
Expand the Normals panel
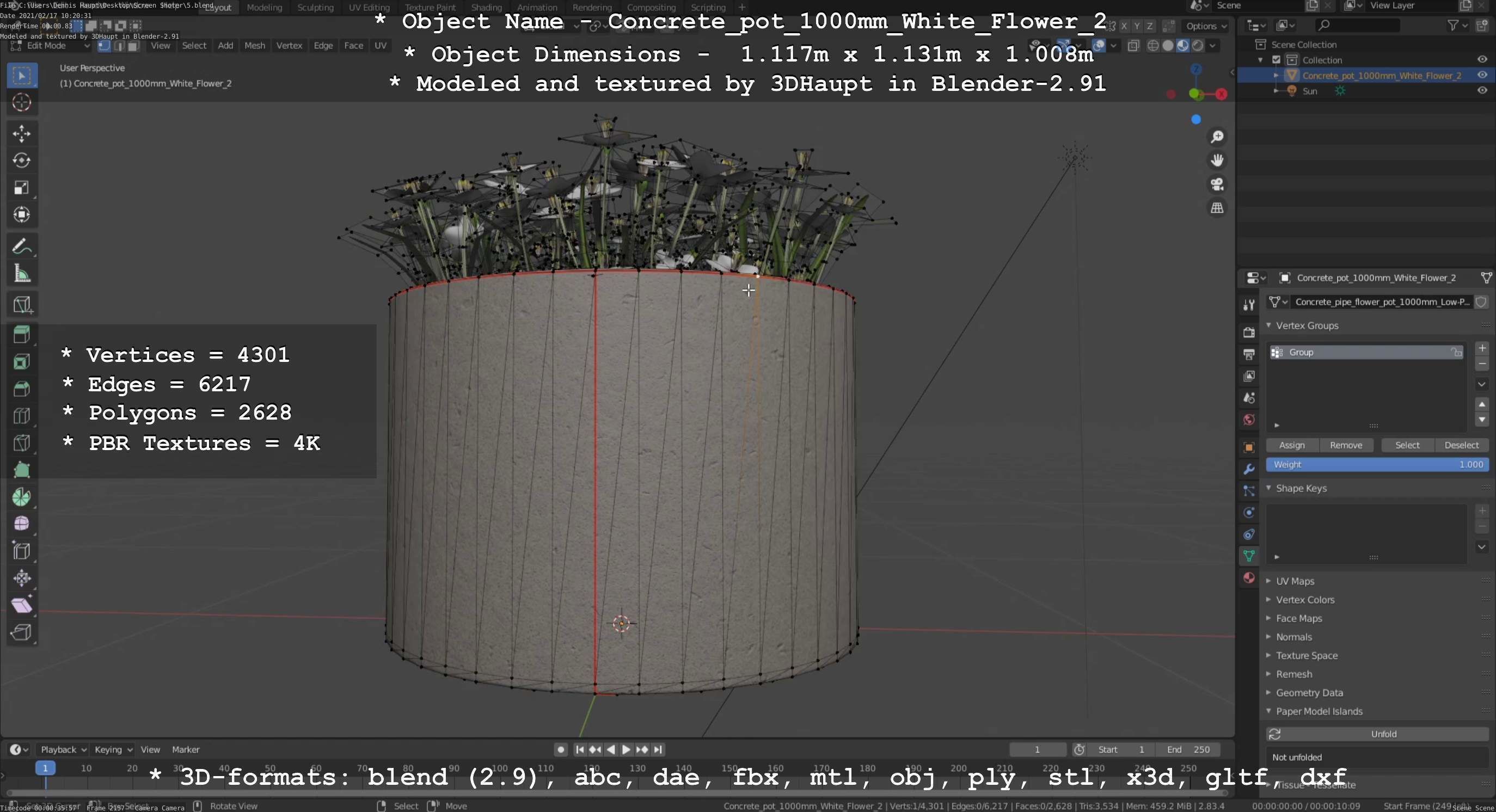point(1269,637)
